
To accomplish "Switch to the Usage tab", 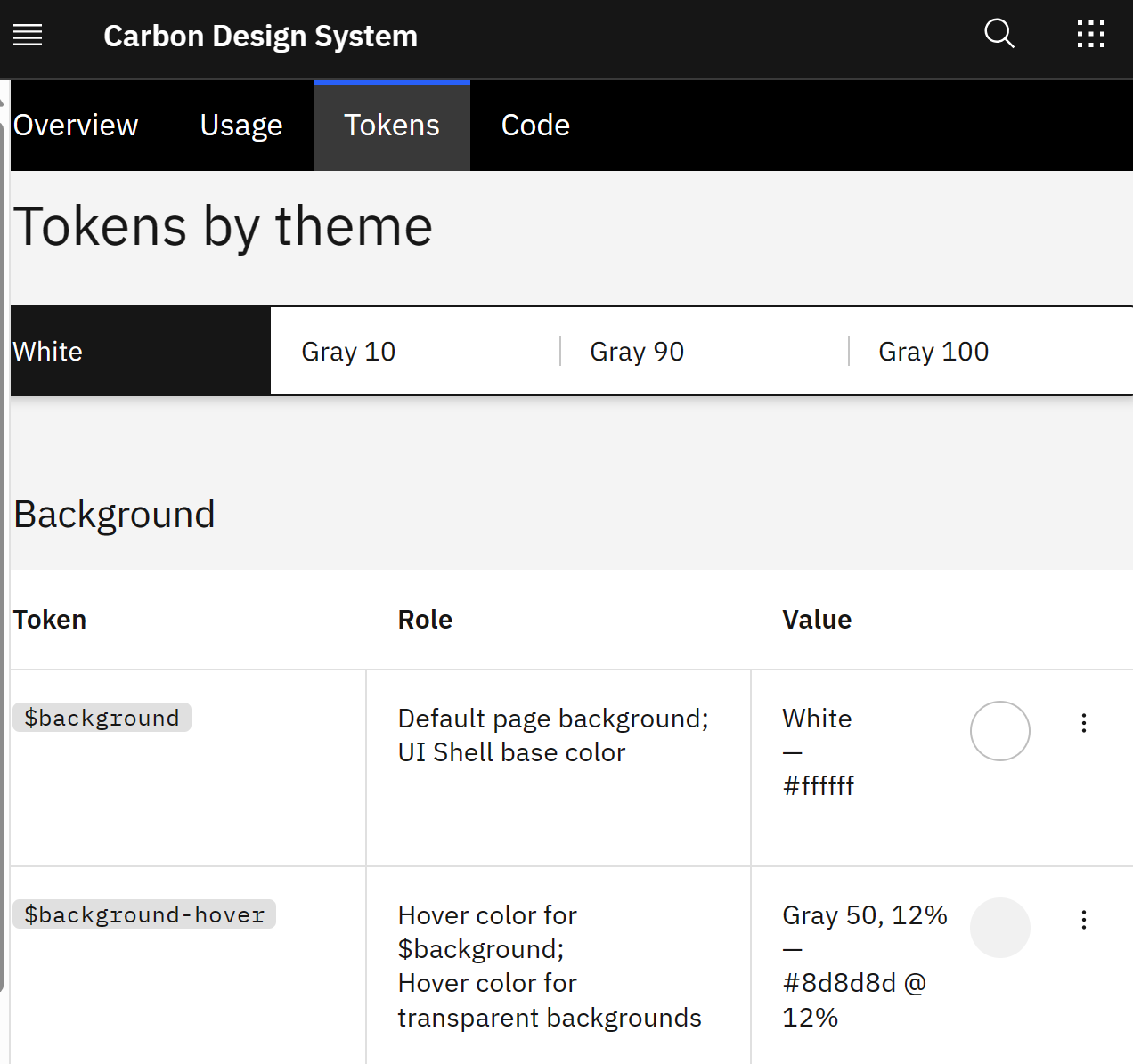I will pyautogui.click(x=240, y=125).
